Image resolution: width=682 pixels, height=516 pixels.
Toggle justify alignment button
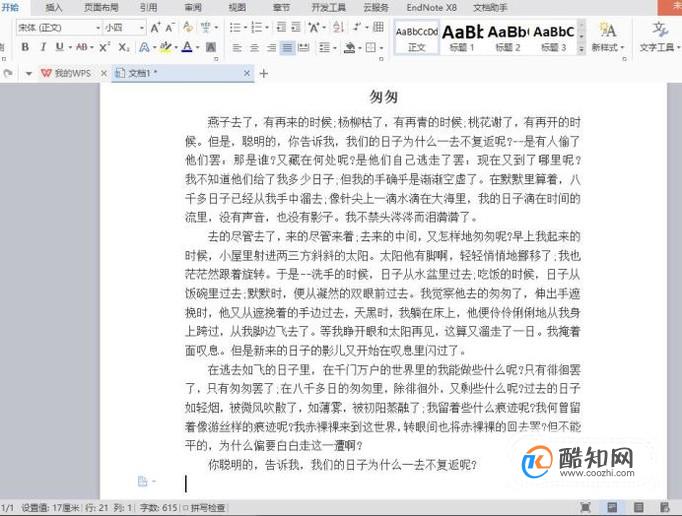pyautogui.click(x=288, y=47)
